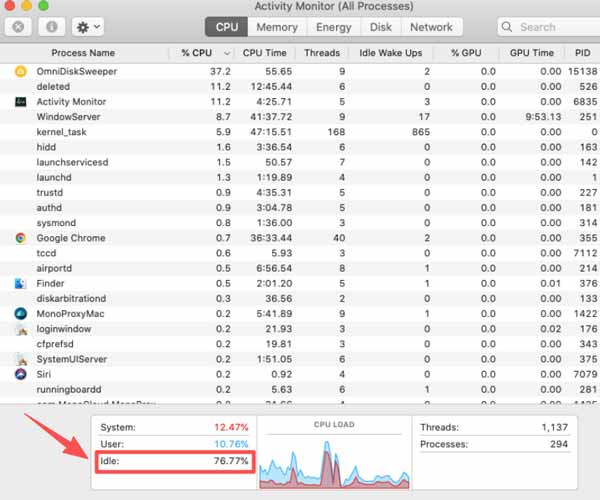The width and height of the screenshot is (600, 500).
Task: Select the deleted process row
Action: coord(300,86)
